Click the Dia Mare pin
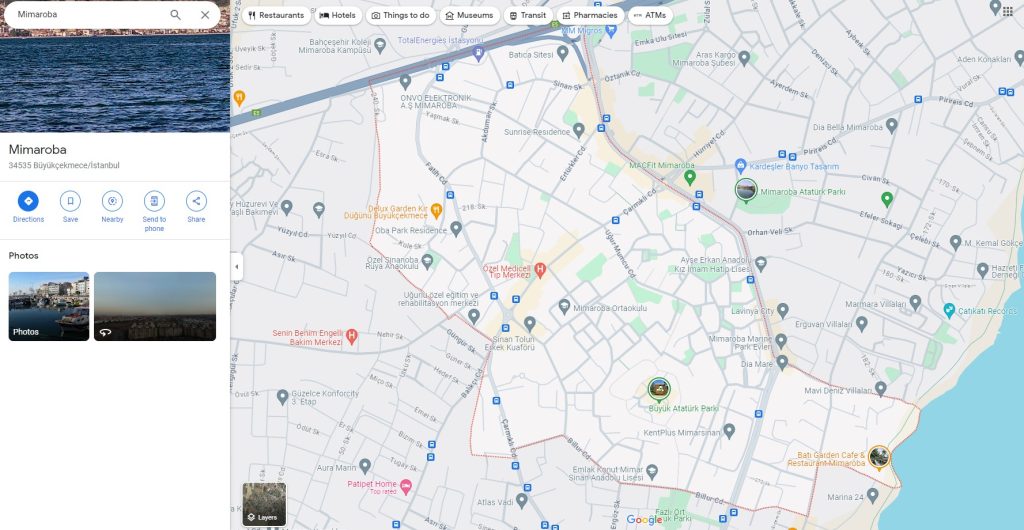Screen dimensions: 1024x530 click(782, 362)
